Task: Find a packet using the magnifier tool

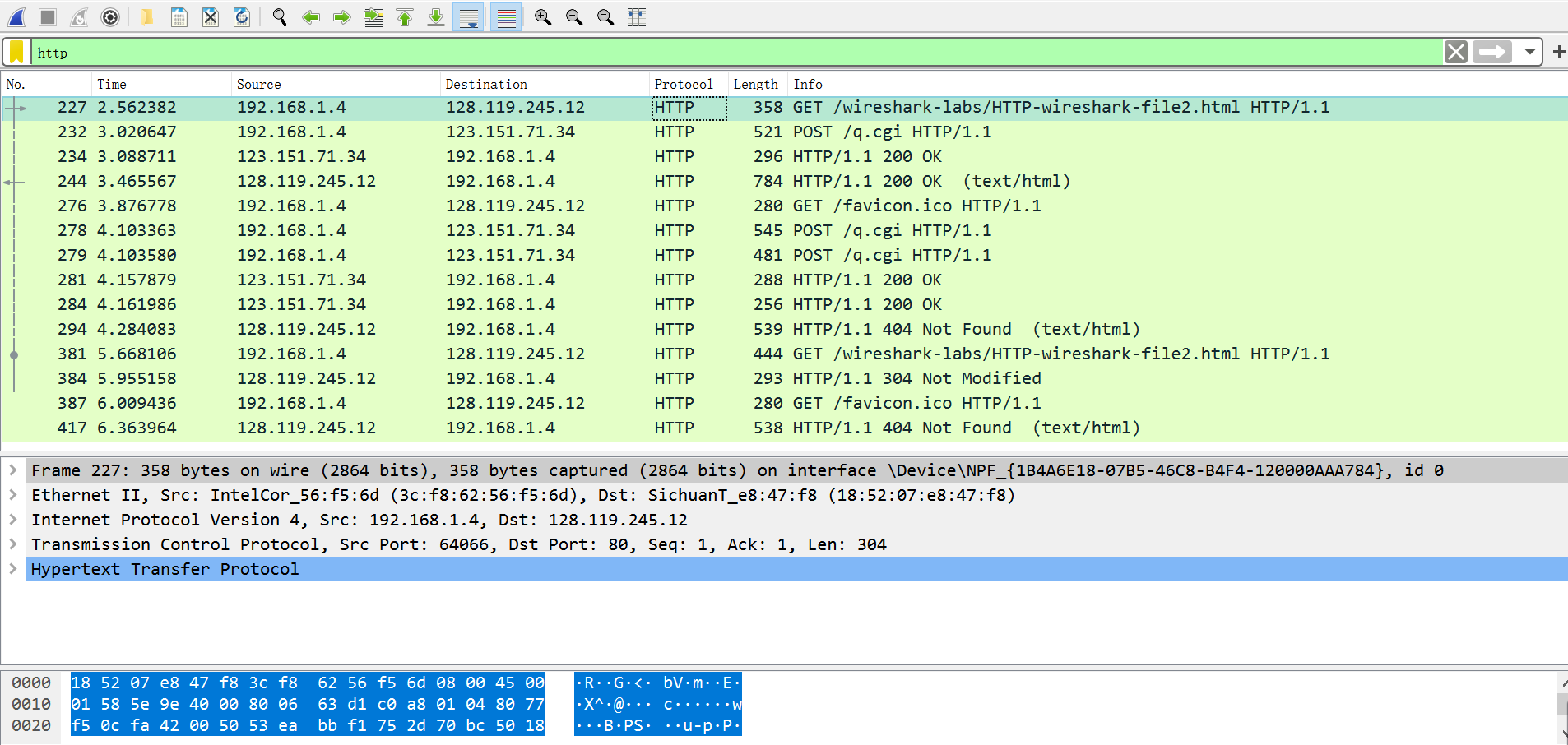Action: (279, 16)
